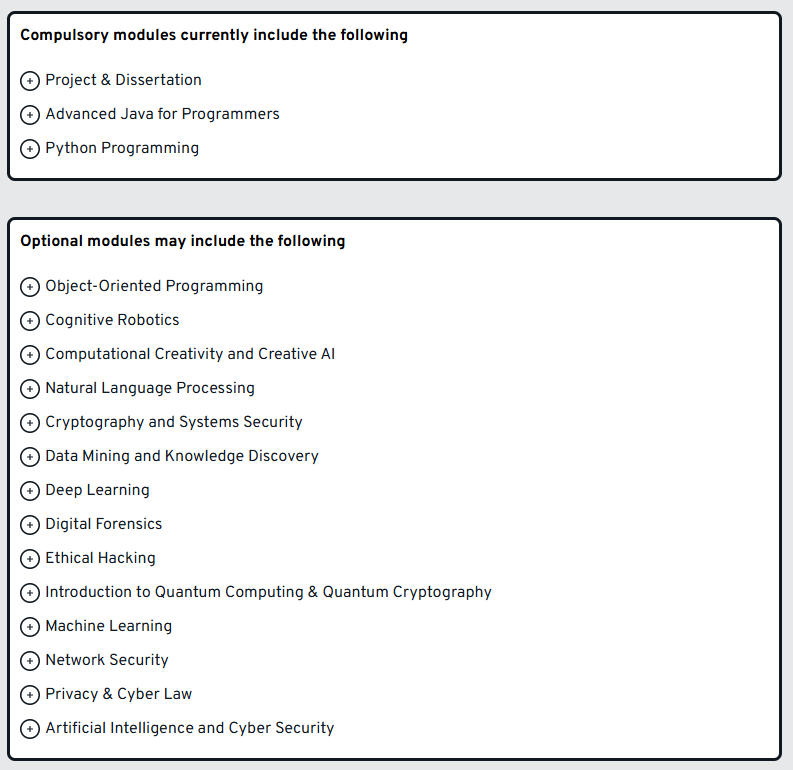This screenshot has height=770, width=793.
Task: Click the plus icon next to Deep Learning
Action: pos(30,491)
